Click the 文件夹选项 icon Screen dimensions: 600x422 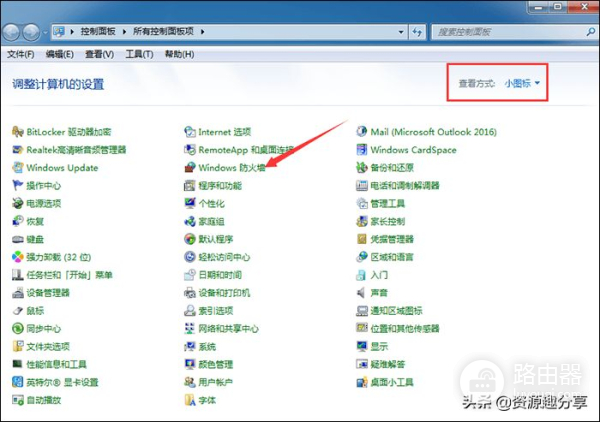pos(18,346)
